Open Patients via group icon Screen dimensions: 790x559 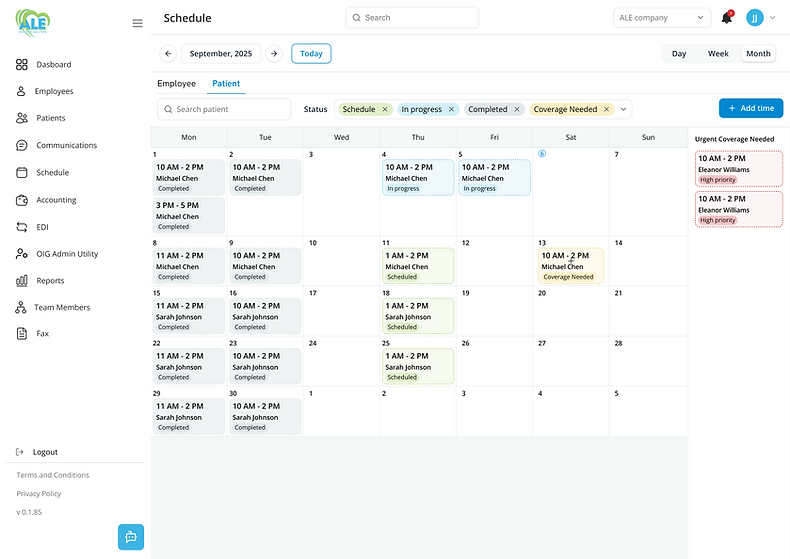tap(22, 118)
